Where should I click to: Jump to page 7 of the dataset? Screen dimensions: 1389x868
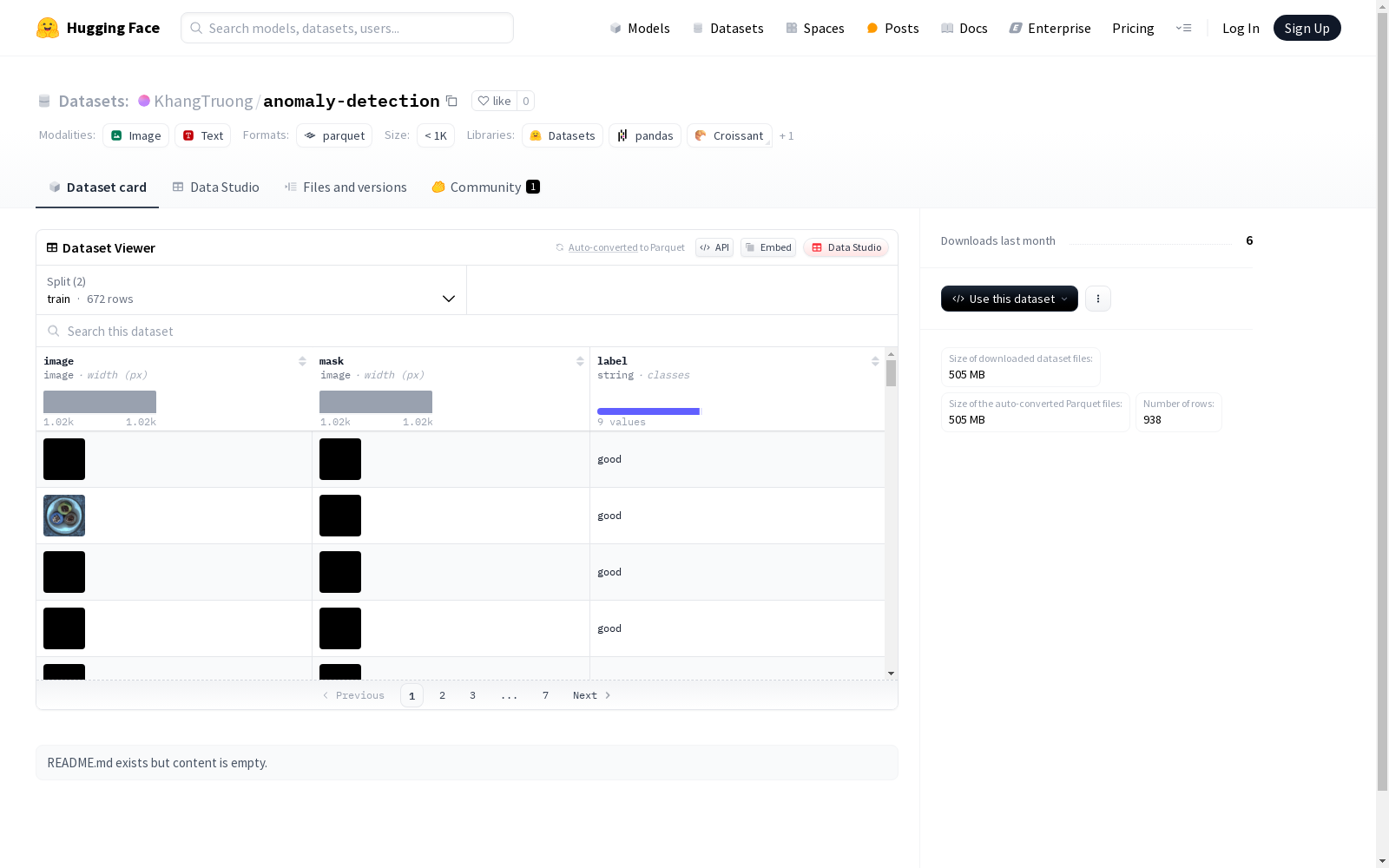point(545,695)
